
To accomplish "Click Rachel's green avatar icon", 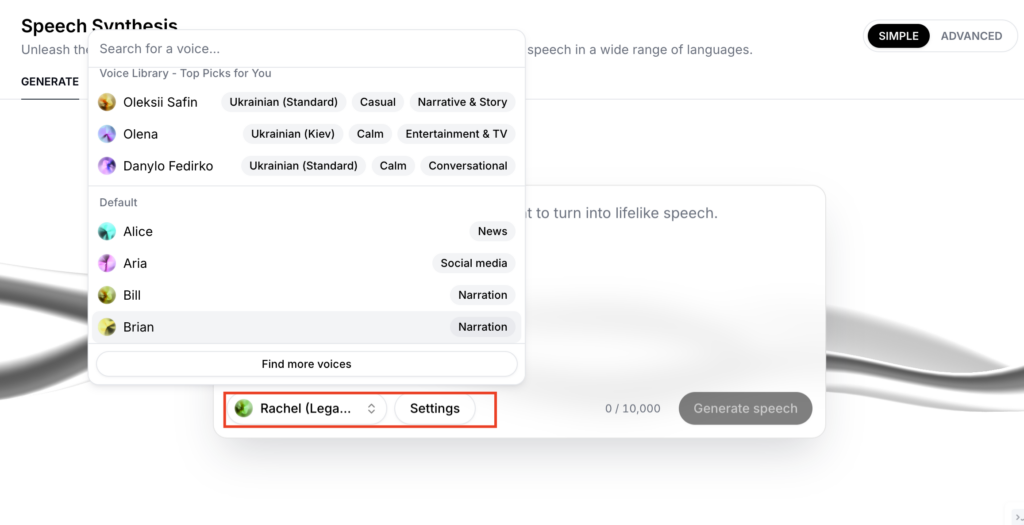I will (x=243, y=408).
